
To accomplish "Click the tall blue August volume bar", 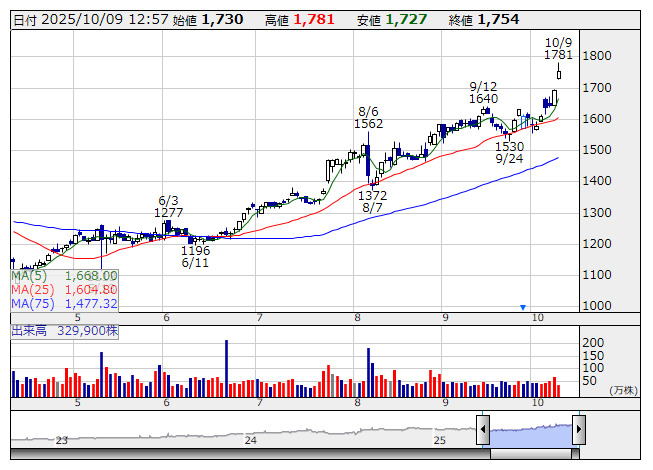I will [369, 373].
